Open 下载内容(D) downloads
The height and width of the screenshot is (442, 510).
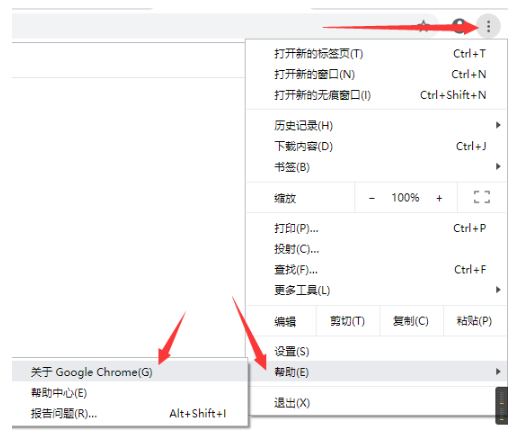click(x=377, y=146)
